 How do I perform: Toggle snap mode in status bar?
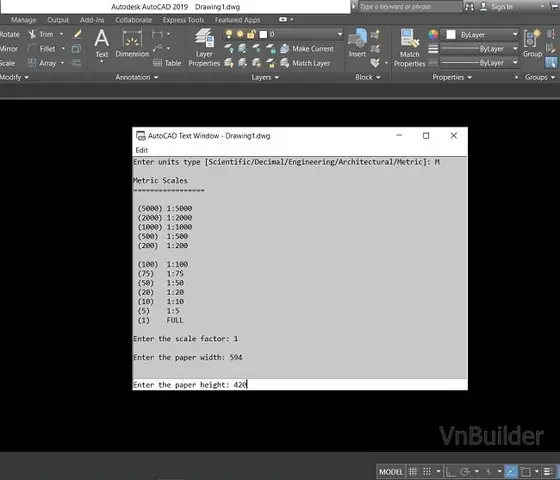point(427,472)
